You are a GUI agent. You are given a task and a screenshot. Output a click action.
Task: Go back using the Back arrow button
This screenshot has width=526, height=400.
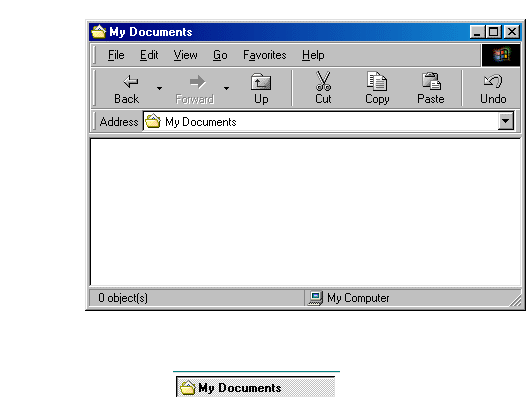tap(127, 89)
